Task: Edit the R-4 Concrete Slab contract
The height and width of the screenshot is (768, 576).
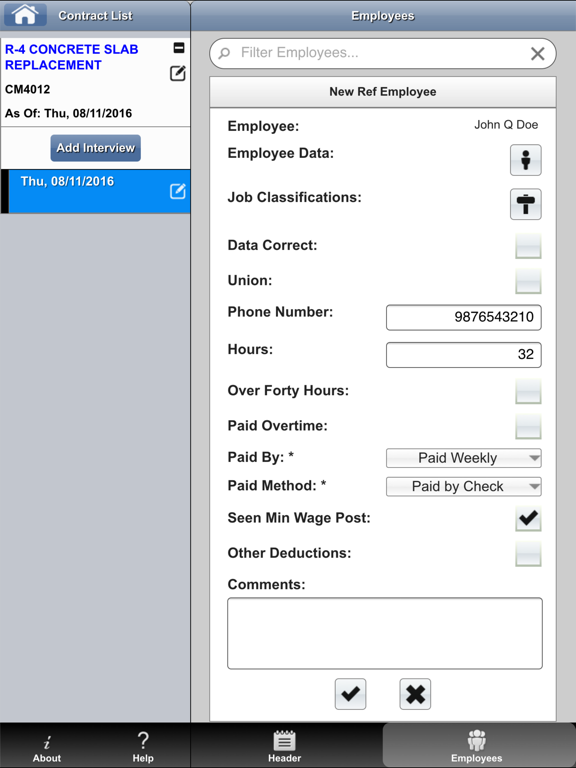Action: [177, 73]
